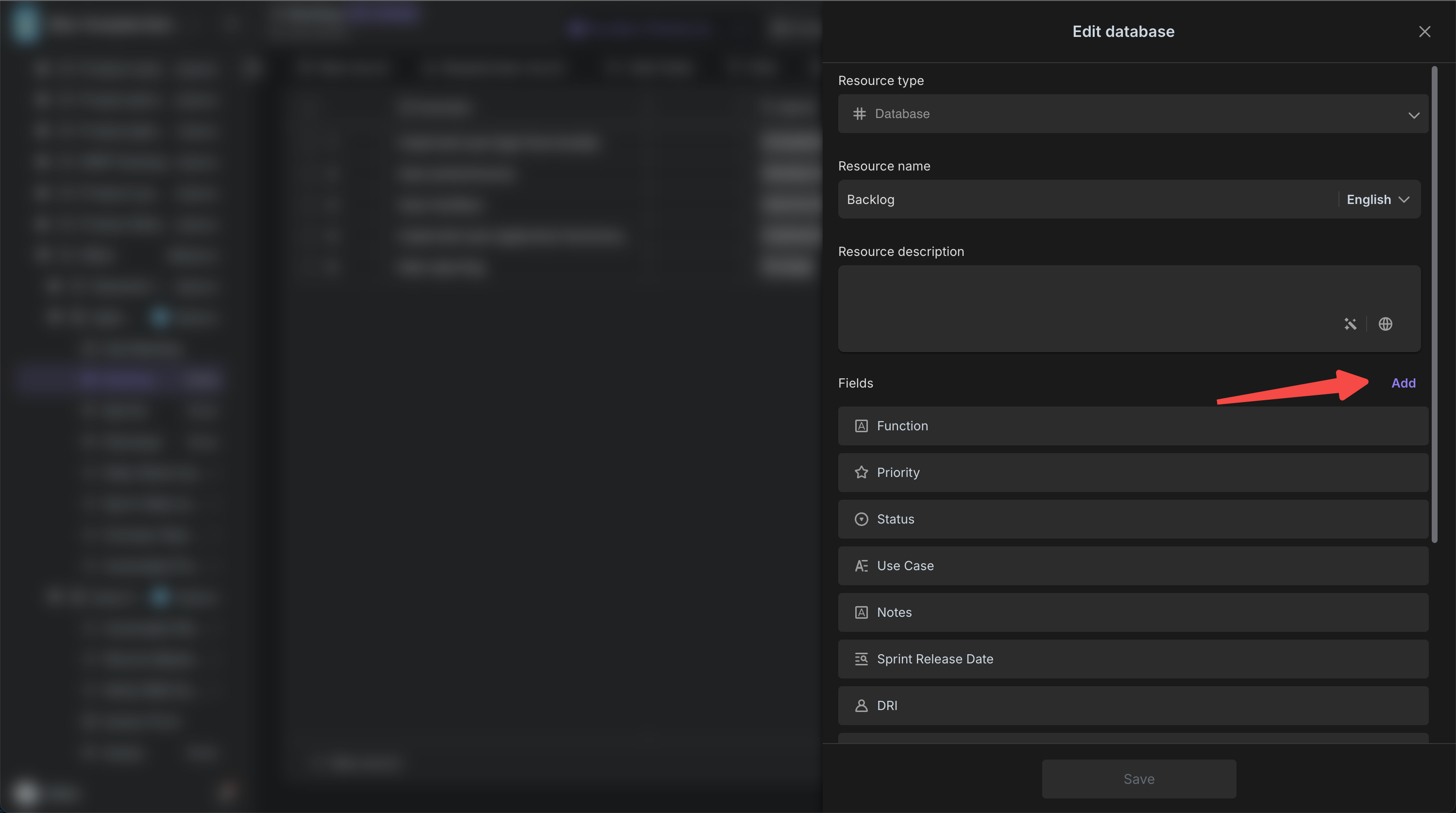Open the Priority field row
The height and width of the screenshot is (813, 1456).
pos(1133,472)
